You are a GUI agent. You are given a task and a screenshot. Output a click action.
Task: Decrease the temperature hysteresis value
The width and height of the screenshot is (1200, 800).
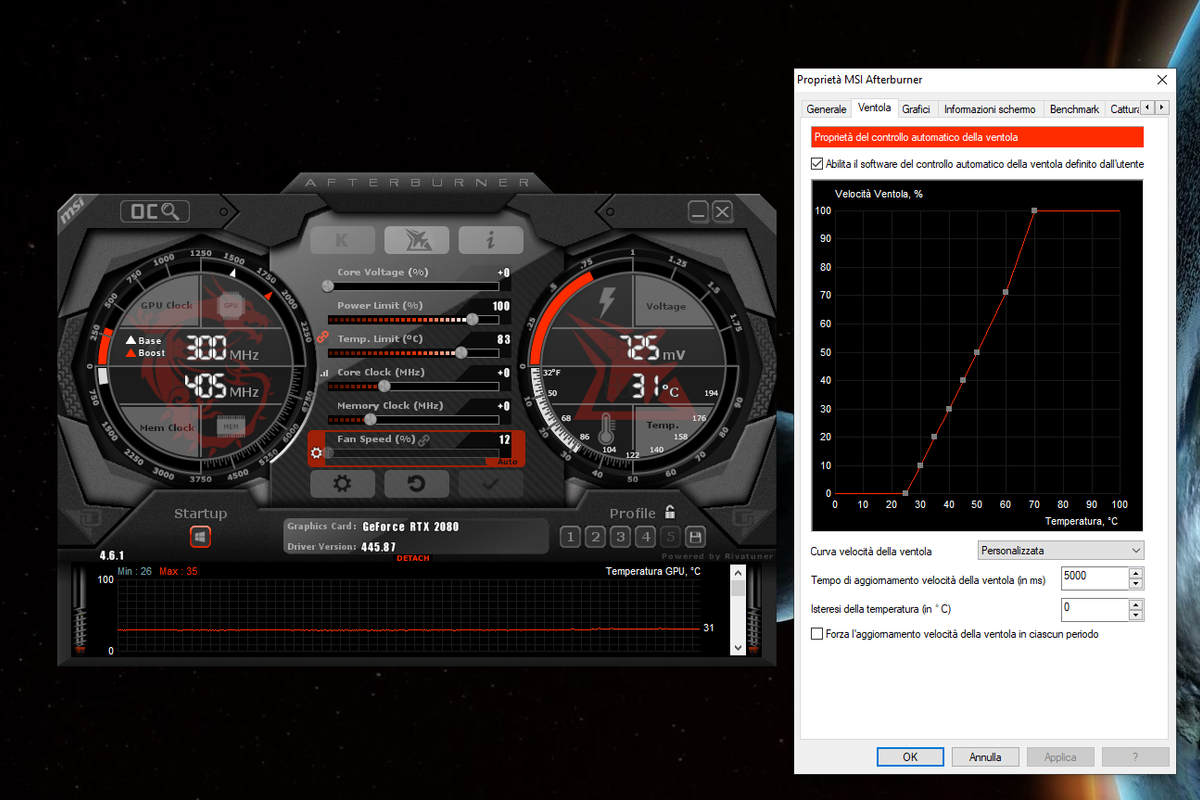click(1136, 615)
